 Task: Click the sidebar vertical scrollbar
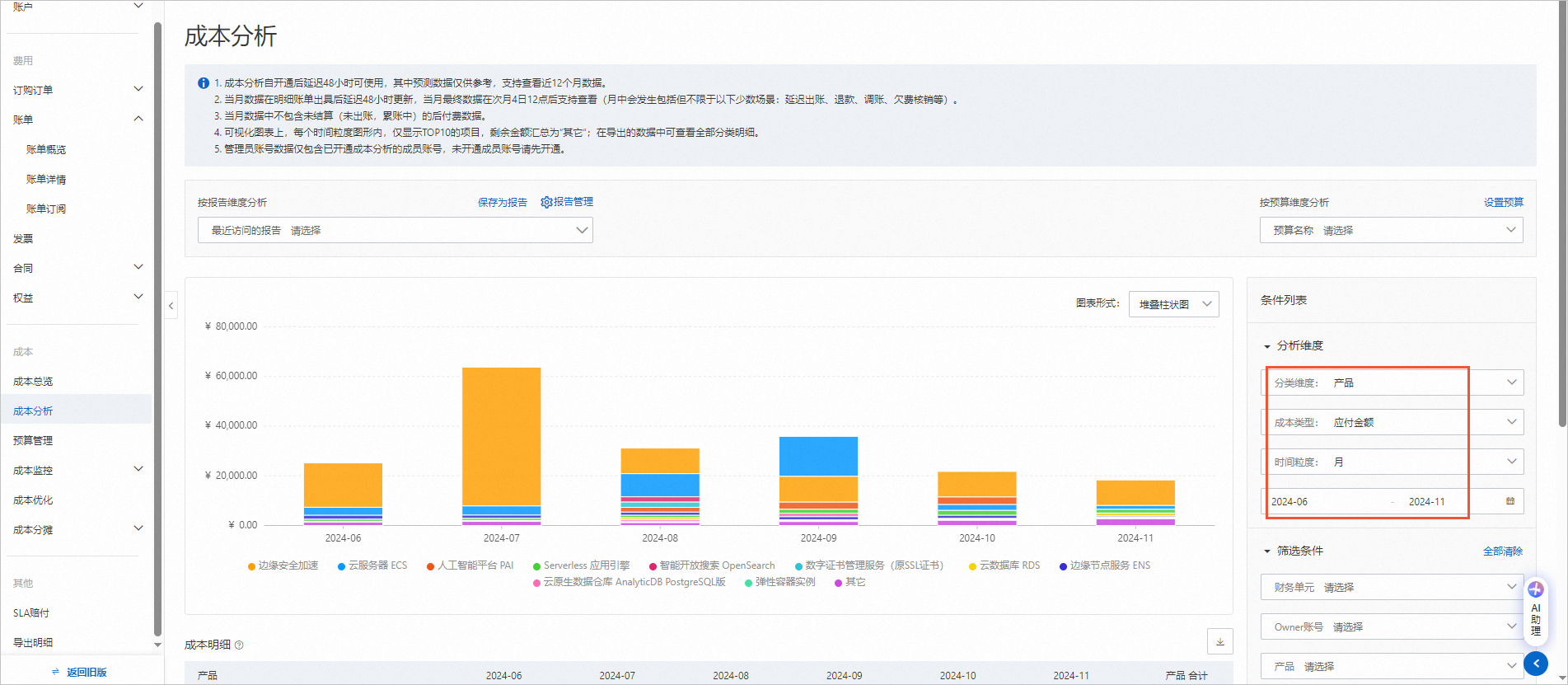[x=157, y=330]
